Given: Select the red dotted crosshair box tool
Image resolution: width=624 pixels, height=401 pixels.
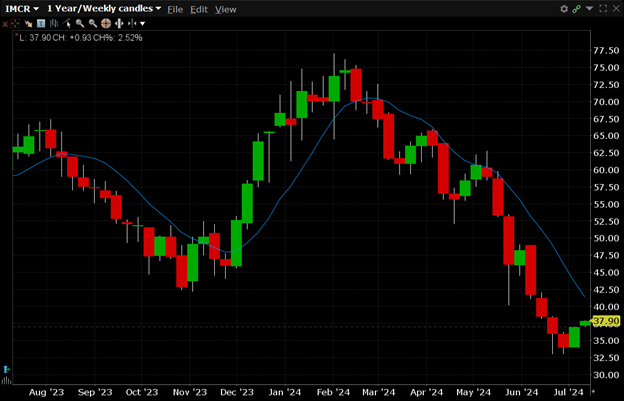Looking at the screenshot, I should click(15, 24).
